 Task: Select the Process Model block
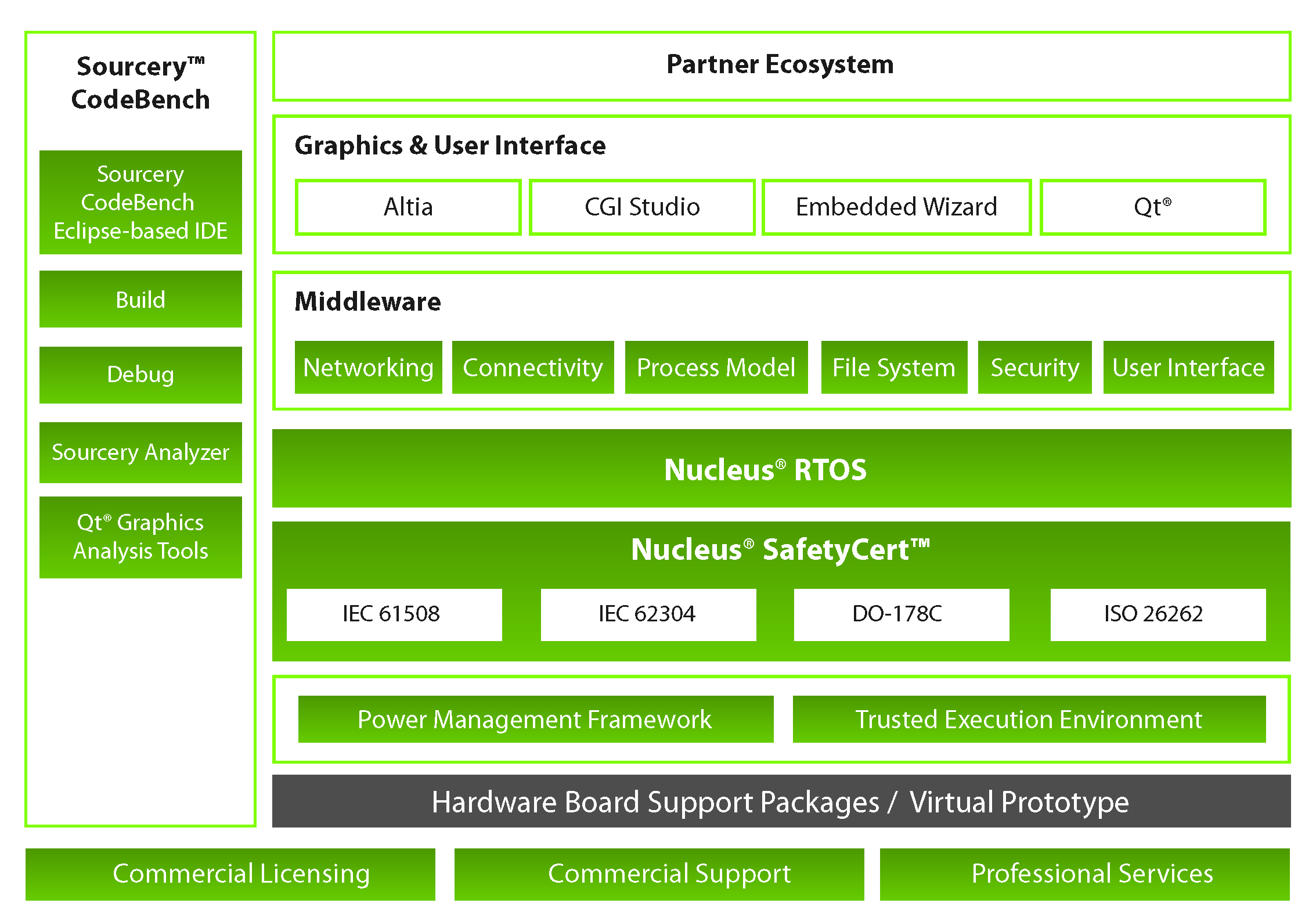(x=716, y=368)
